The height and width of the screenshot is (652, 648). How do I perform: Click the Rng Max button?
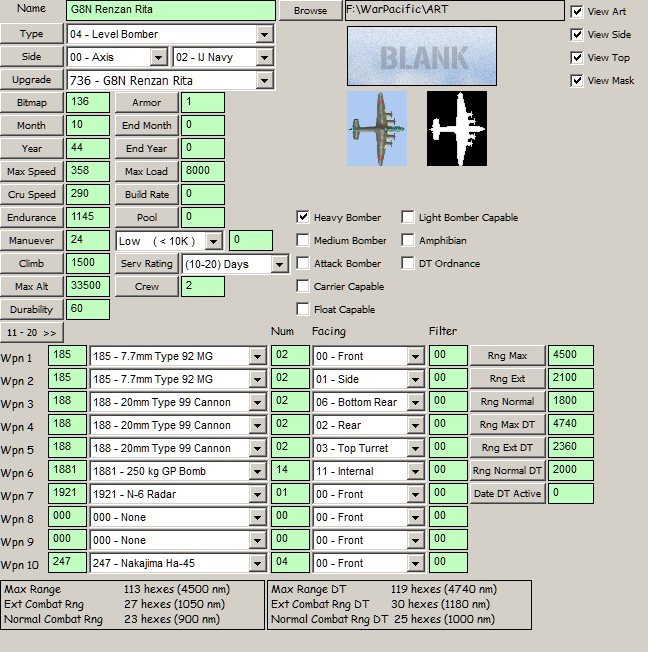[x=507, y=356]
